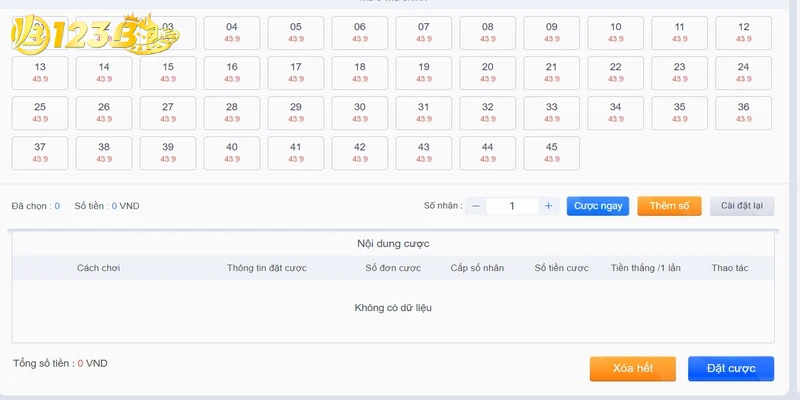Choose the 26 number box
The image size is (800, 400).
tap(104, 113)
